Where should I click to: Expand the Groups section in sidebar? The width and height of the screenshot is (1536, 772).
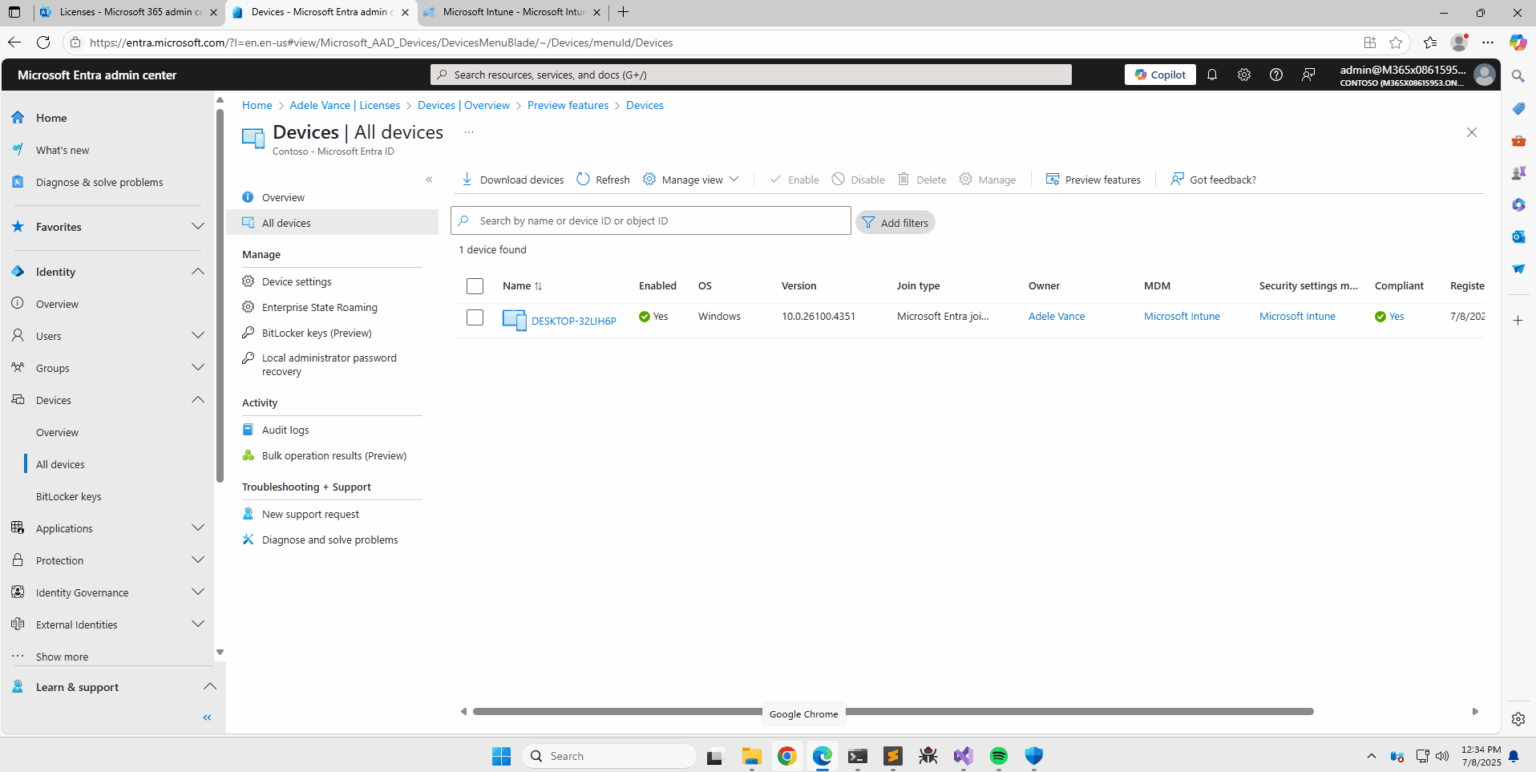[x=197, y=368]
